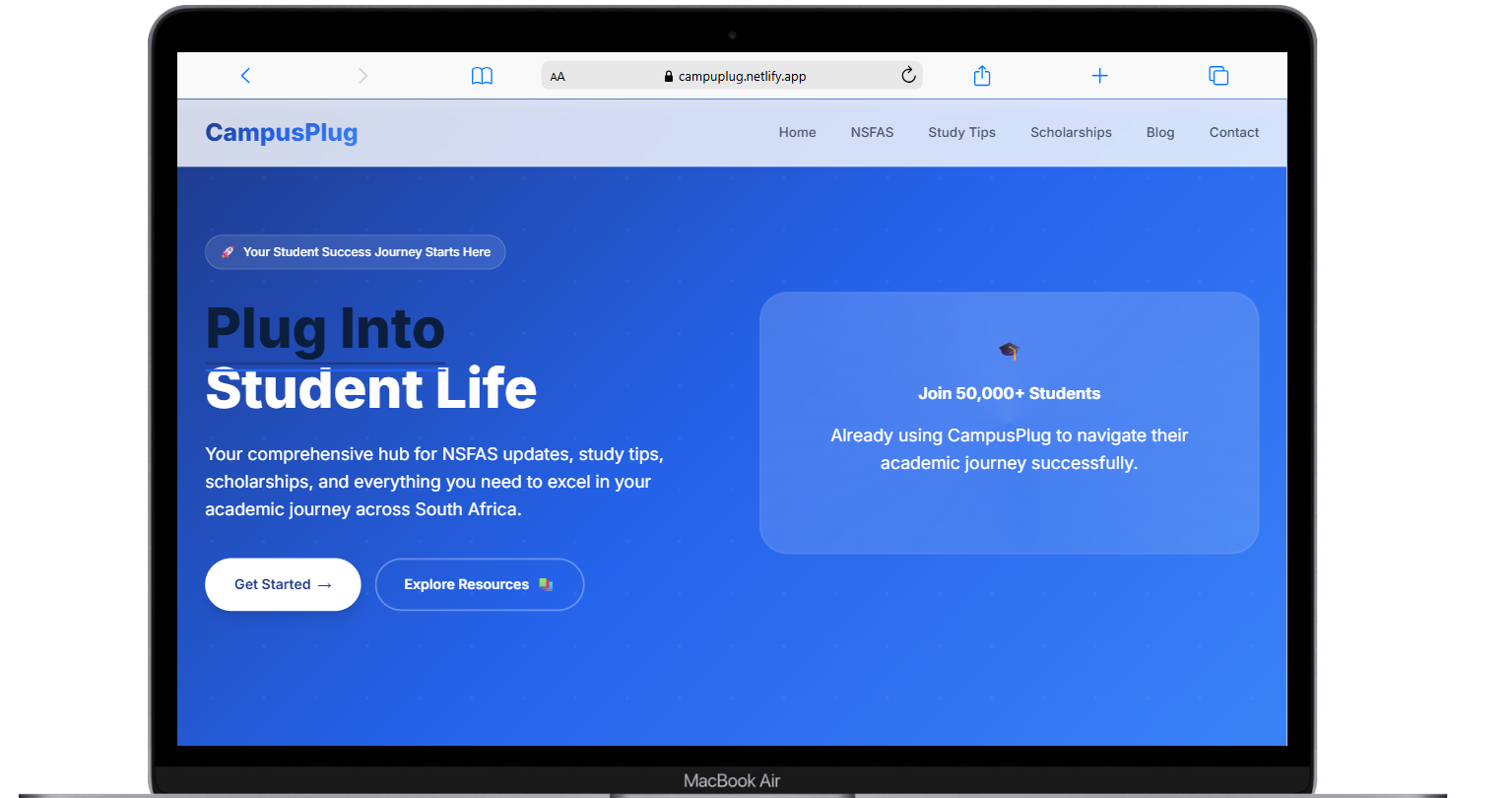Click the tab overview icon
1512x798 pixels.
(x=1218, y=75)
